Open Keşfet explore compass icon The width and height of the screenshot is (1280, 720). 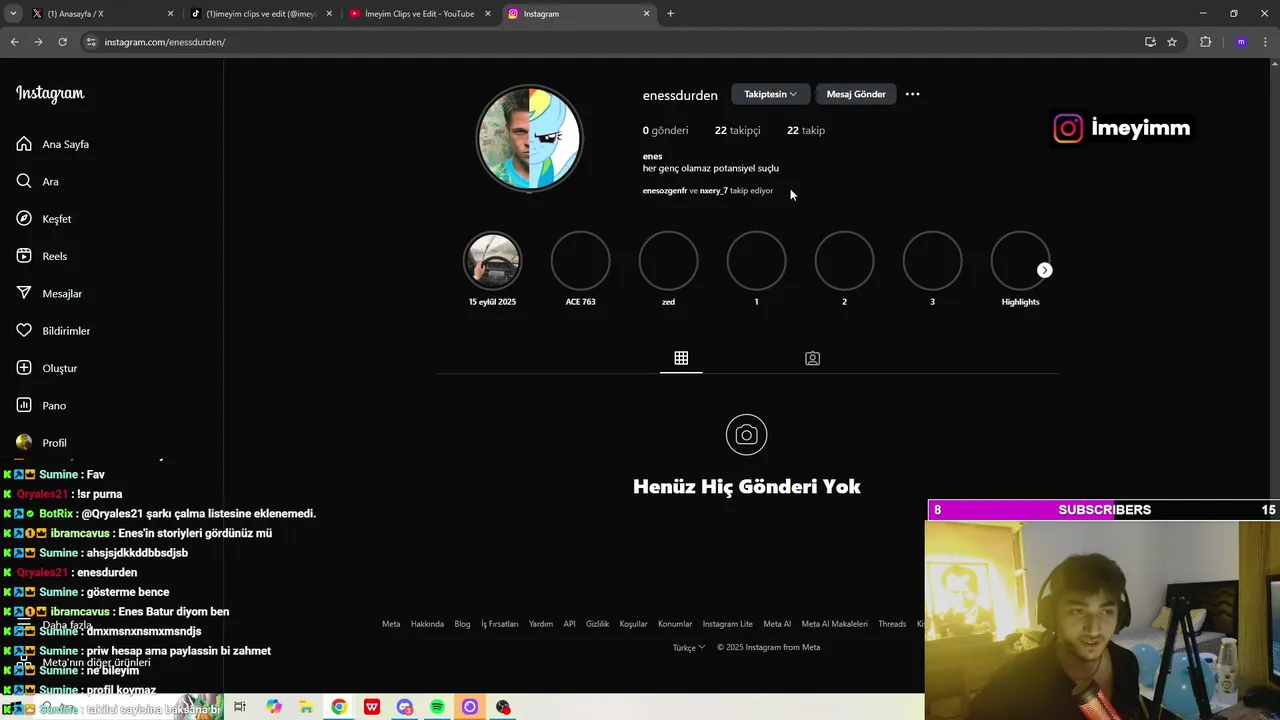coord(24,219)
